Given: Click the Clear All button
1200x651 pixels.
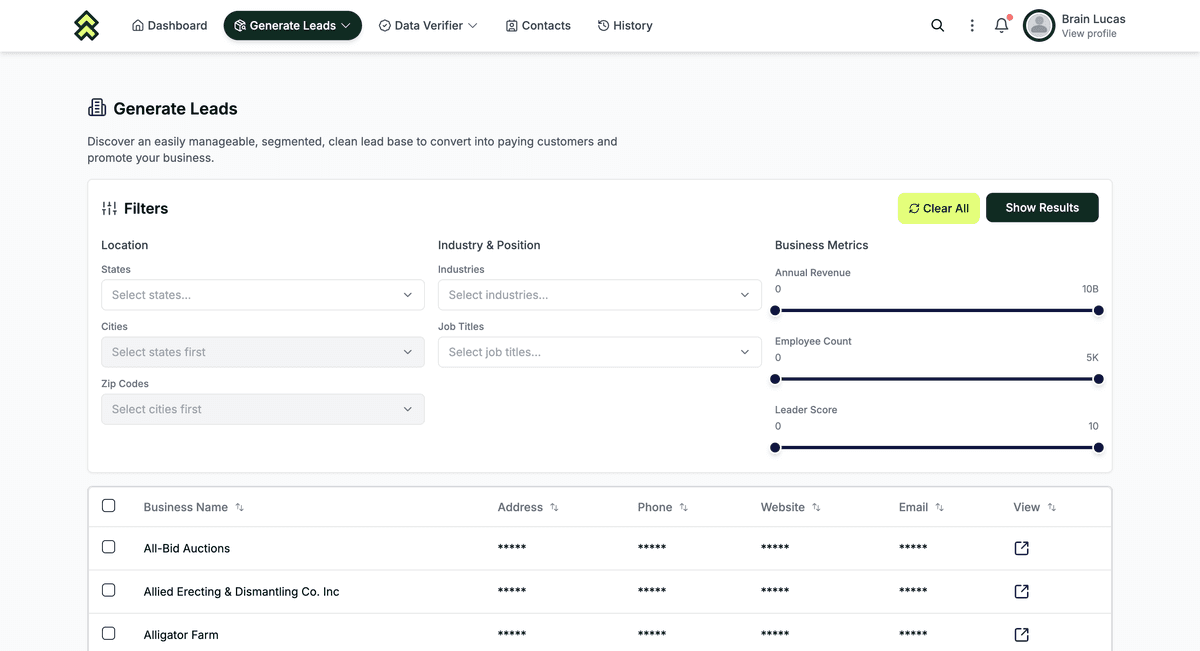Looking at the screenshot, I should click(x=938, y=208).
